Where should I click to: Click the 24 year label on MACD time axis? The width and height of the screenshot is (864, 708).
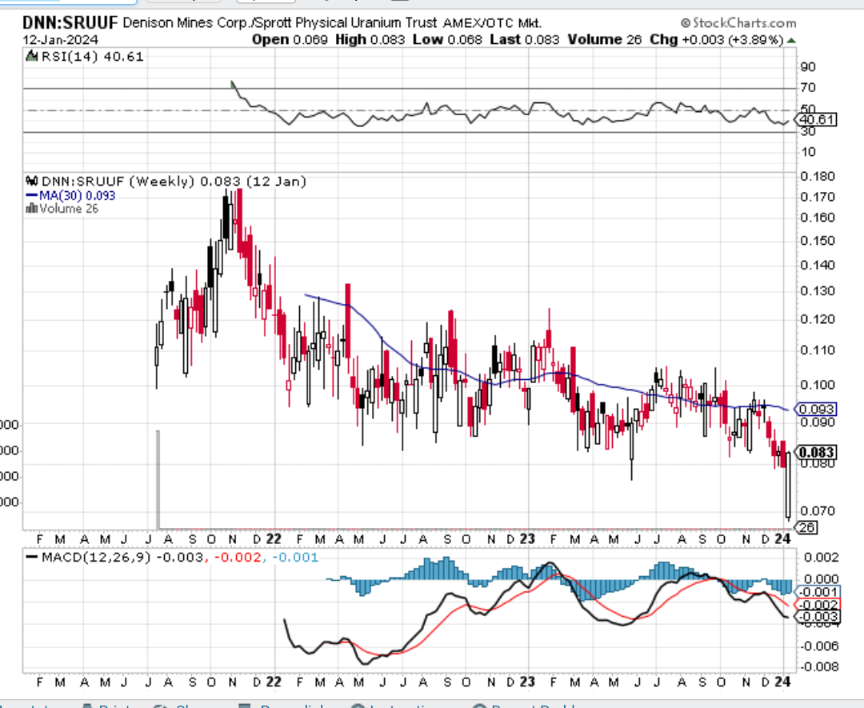pos(782,682)
